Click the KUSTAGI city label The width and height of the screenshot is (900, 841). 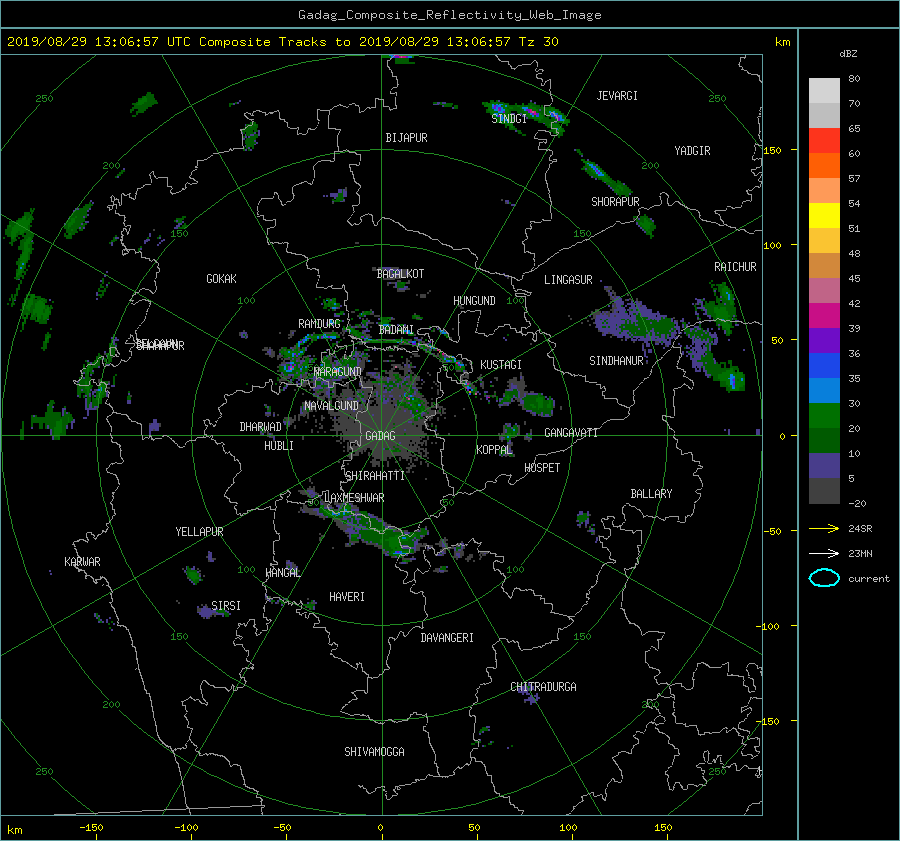tap(501, 365)
